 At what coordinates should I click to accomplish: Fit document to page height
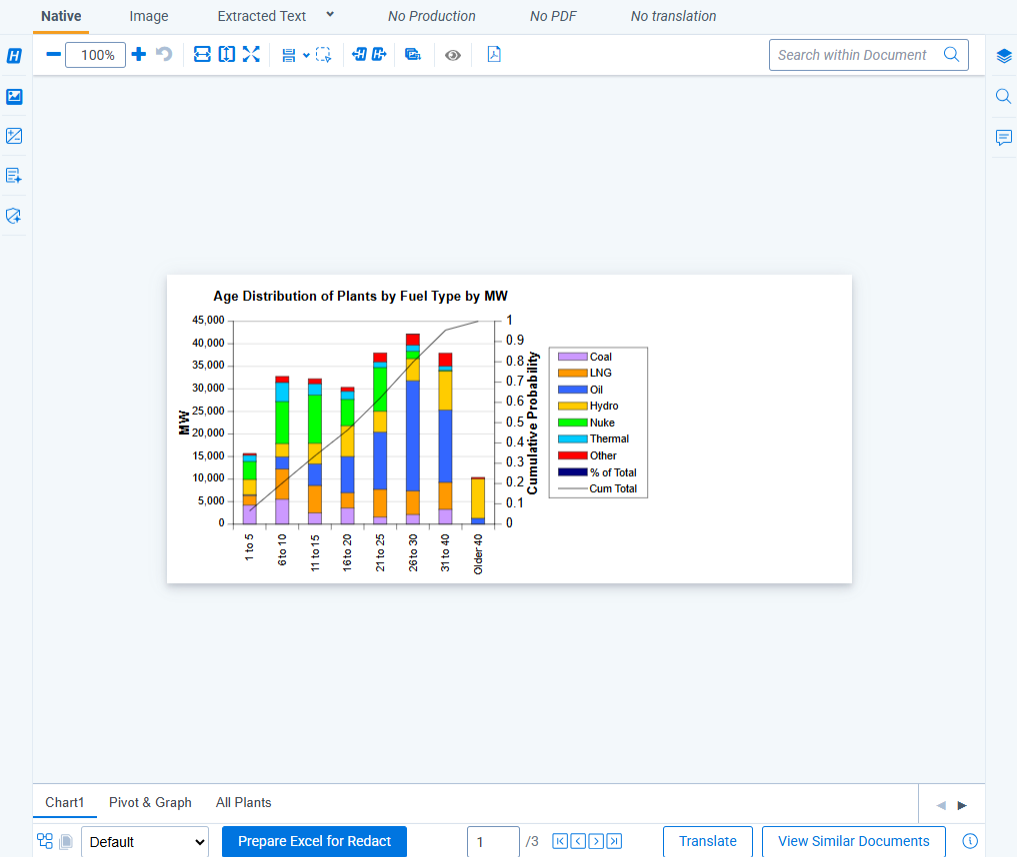227,55
